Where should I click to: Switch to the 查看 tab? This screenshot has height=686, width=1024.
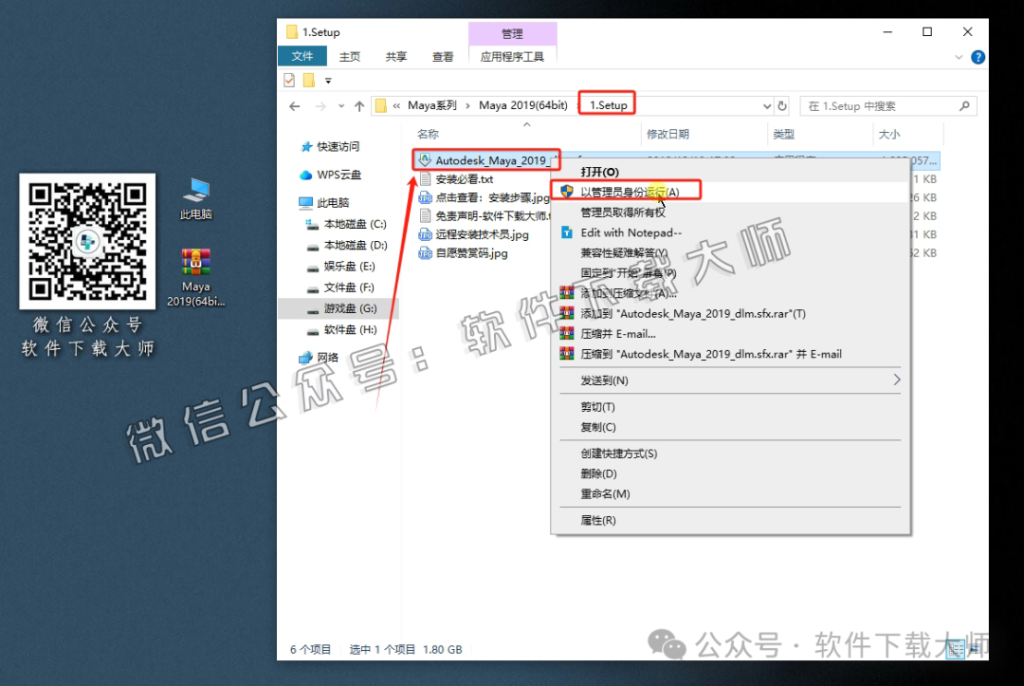pos(442,57)
